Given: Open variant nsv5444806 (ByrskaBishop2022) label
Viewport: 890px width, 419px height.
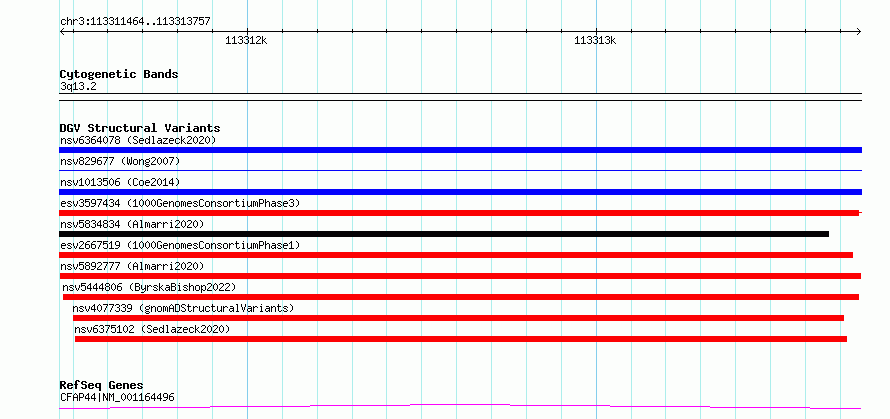Looking at the screenshot, I should coord(149,287).
